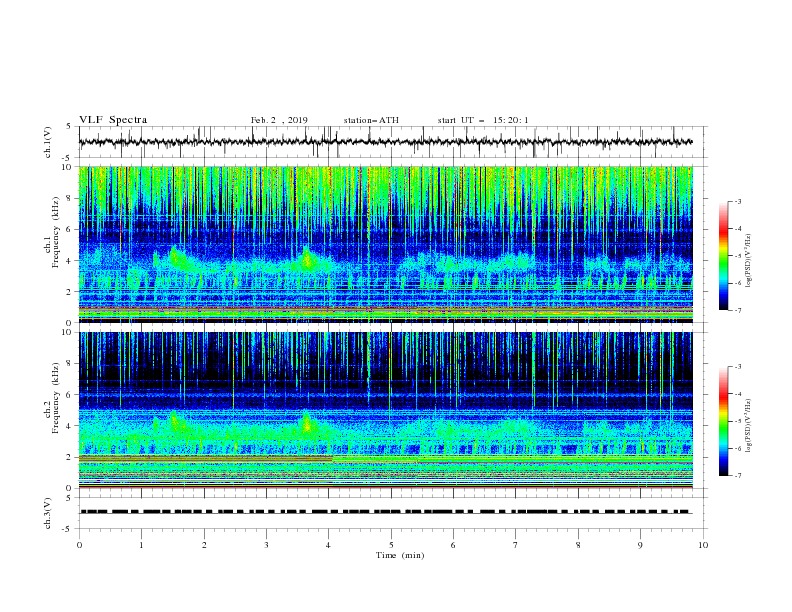Click the time axis tick label '8'
Viewport: 792px width, 612px height.
578,545
